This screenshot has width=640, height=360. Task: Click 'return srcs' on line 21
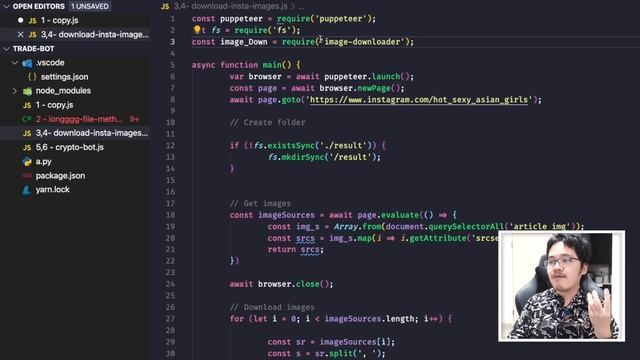(293, 249)
